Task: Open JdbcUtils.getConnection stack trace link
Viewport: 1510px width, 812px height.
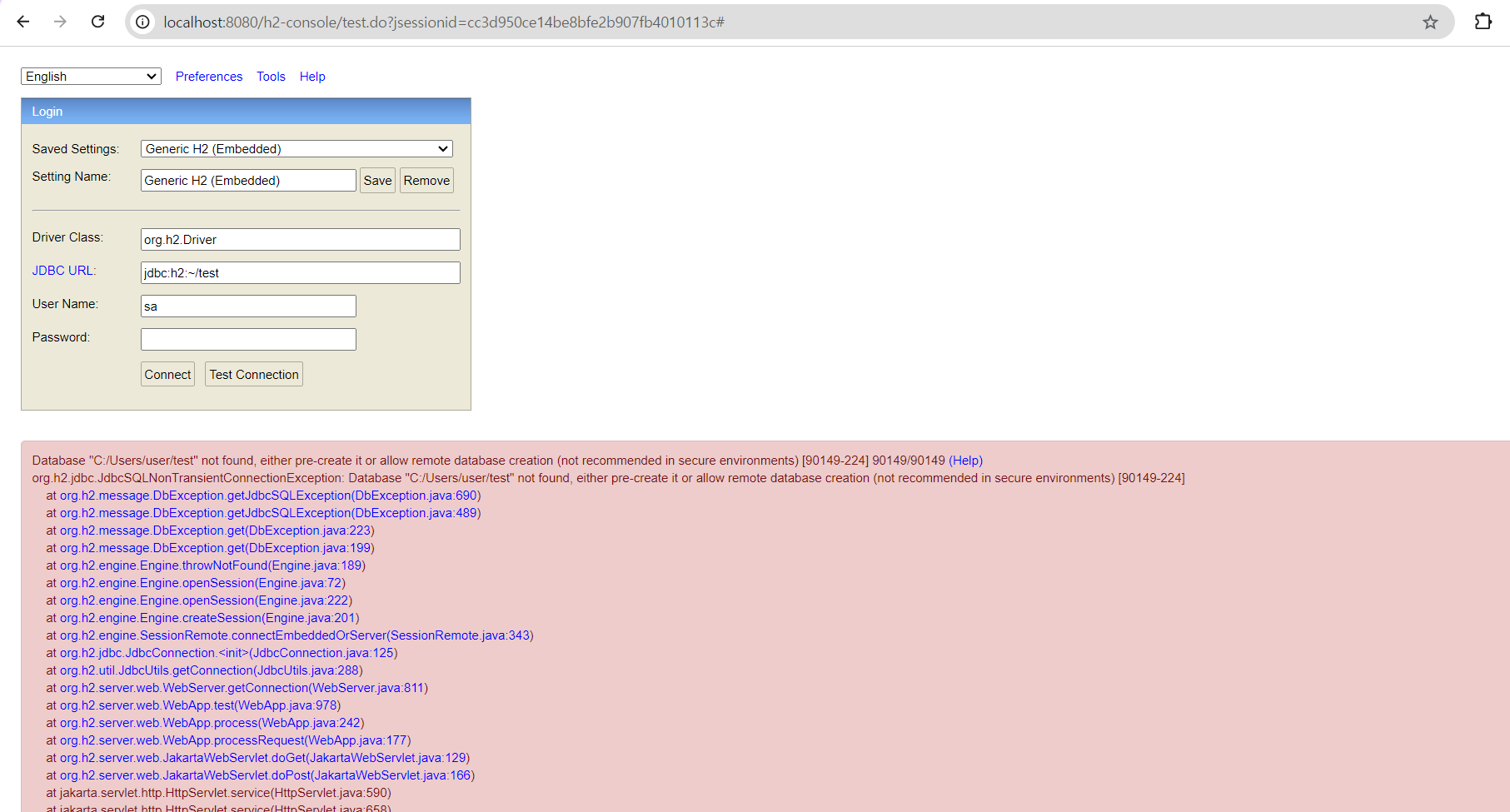Action: [211, 670]
